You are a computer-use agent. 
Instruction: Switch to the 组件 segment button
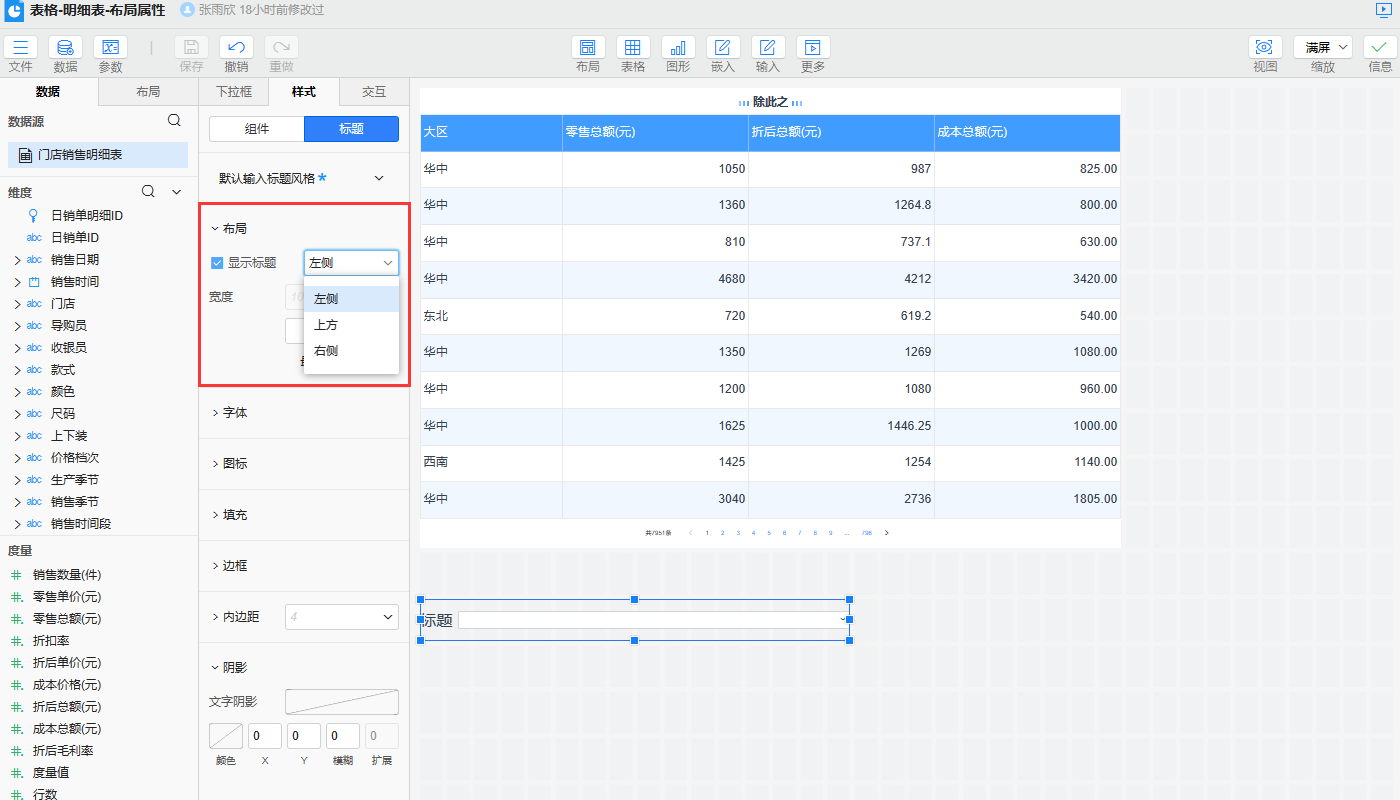click(x=257, y=129)
